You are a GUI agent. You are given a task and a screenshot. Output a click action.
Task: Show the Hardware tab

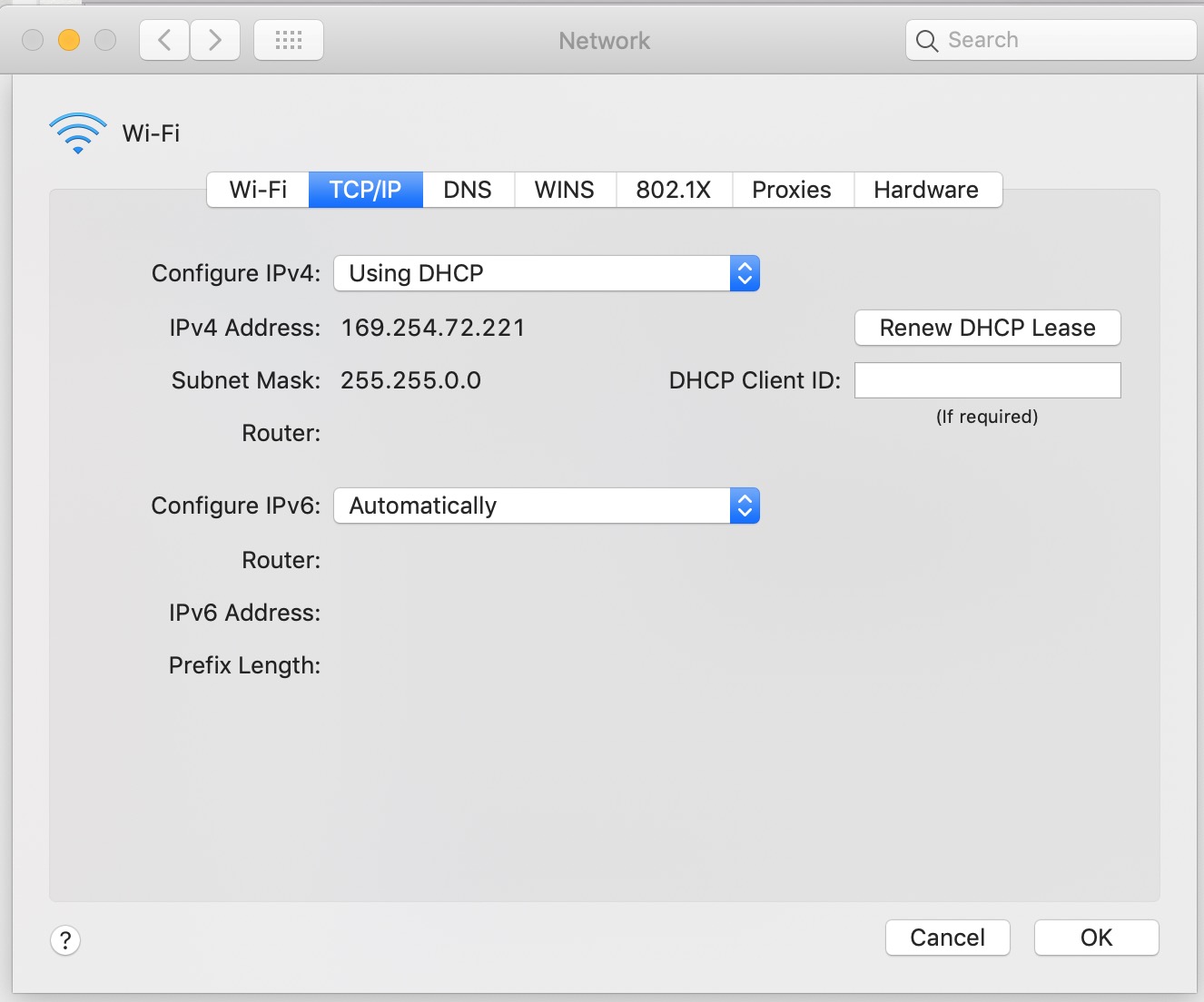(x=927, y=190)
